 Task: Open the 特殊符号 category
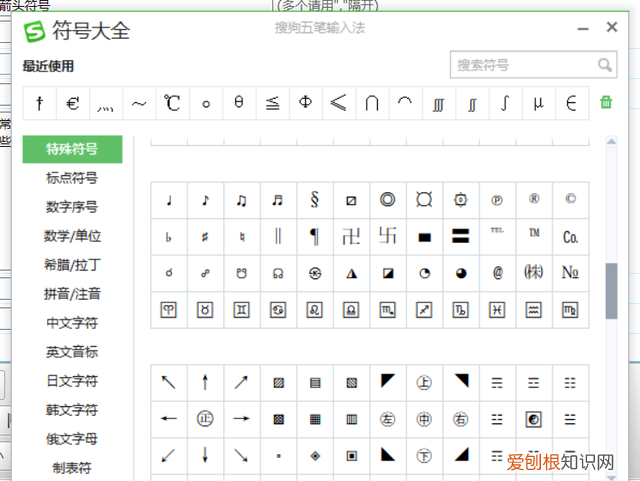click(x=72, y=149)
